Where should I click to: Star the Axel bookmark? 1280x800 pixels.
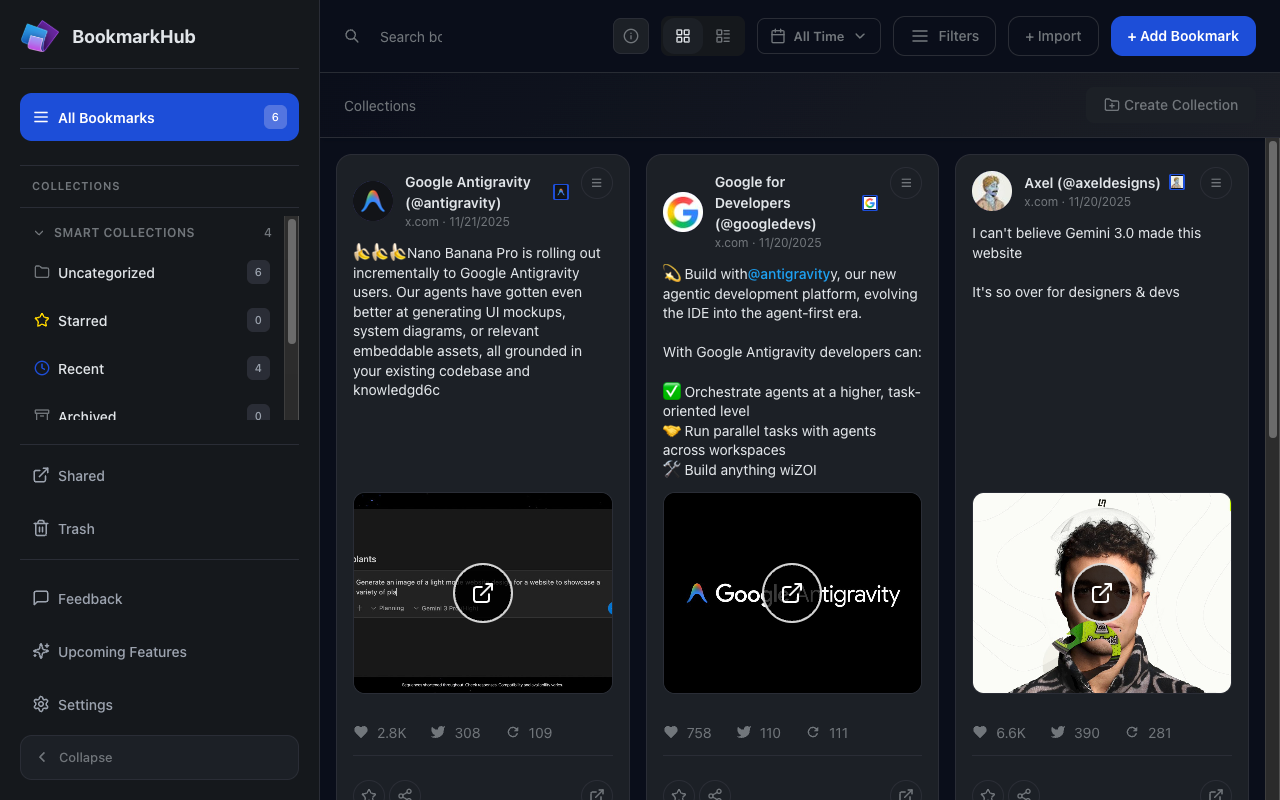point(988,795)
